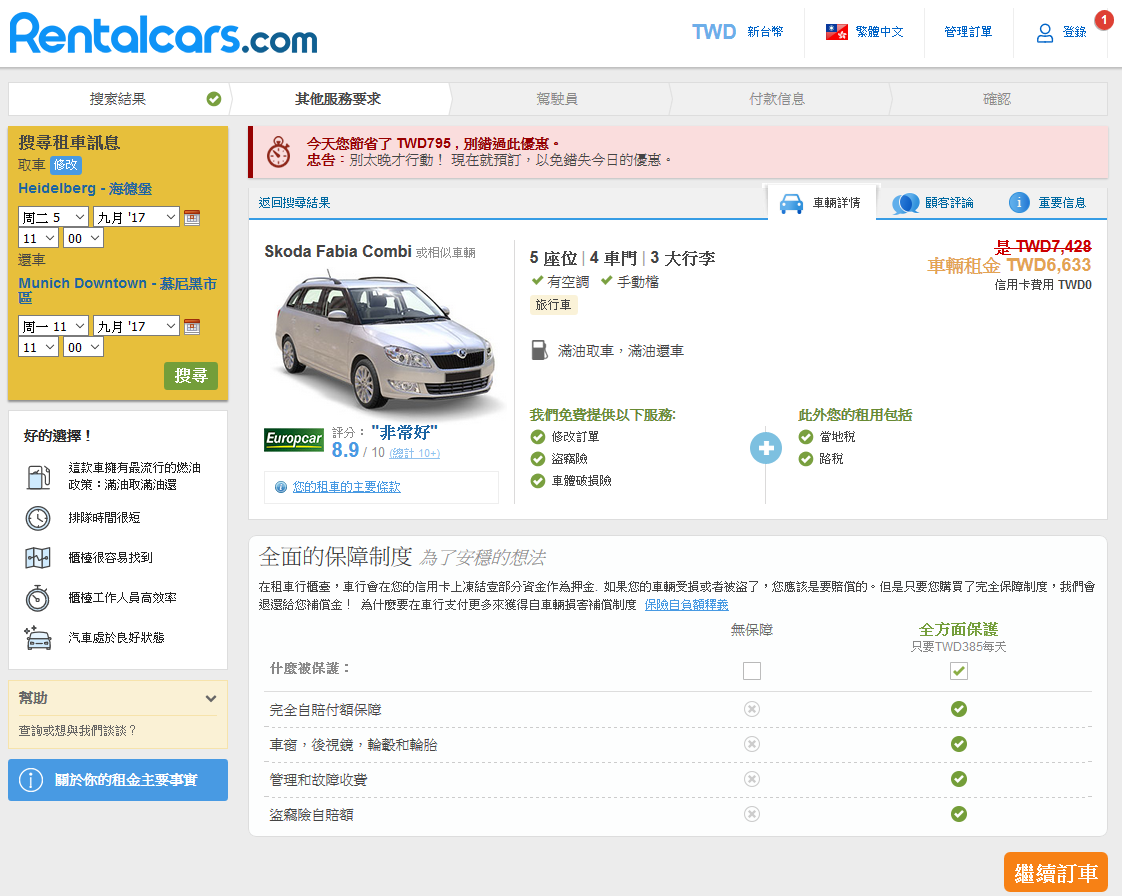Open 關於你的租金主要事實 info button

pos(118,780)
